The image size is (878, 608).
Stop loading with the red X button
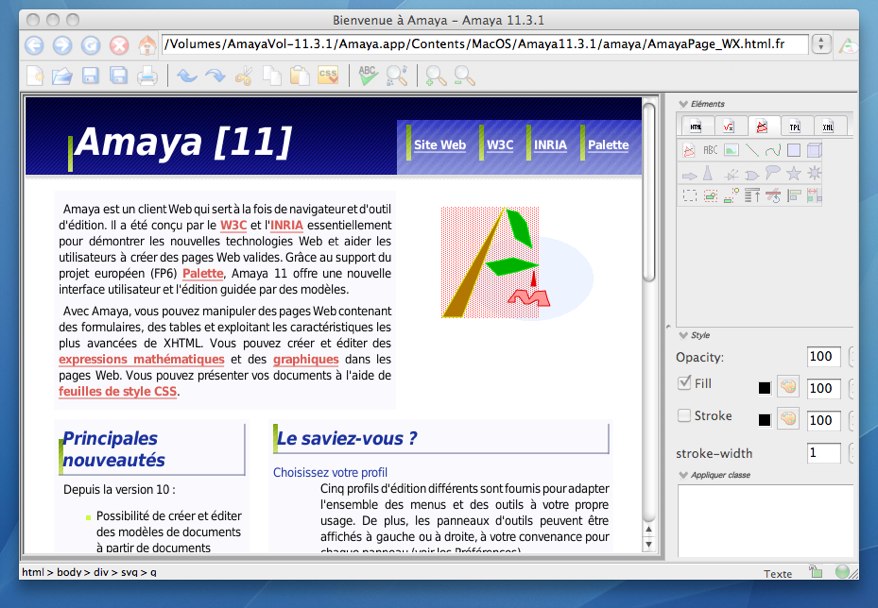pos(119,45)
